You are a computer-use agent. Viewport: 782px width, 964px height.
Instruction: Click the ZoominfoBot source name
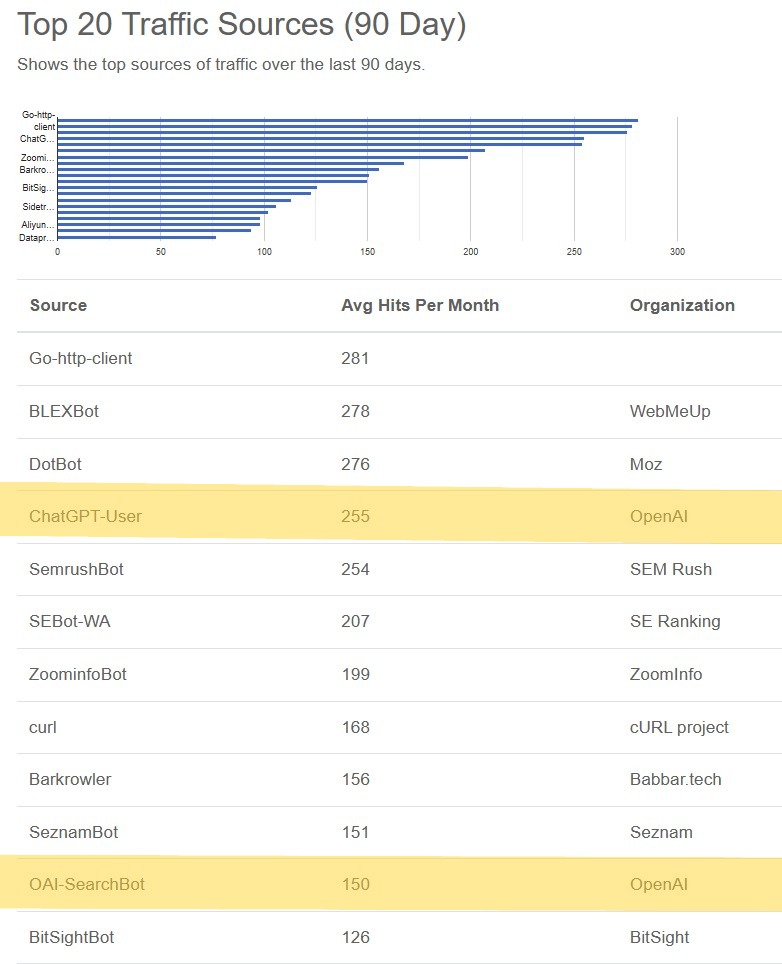[x=78, y=674]
